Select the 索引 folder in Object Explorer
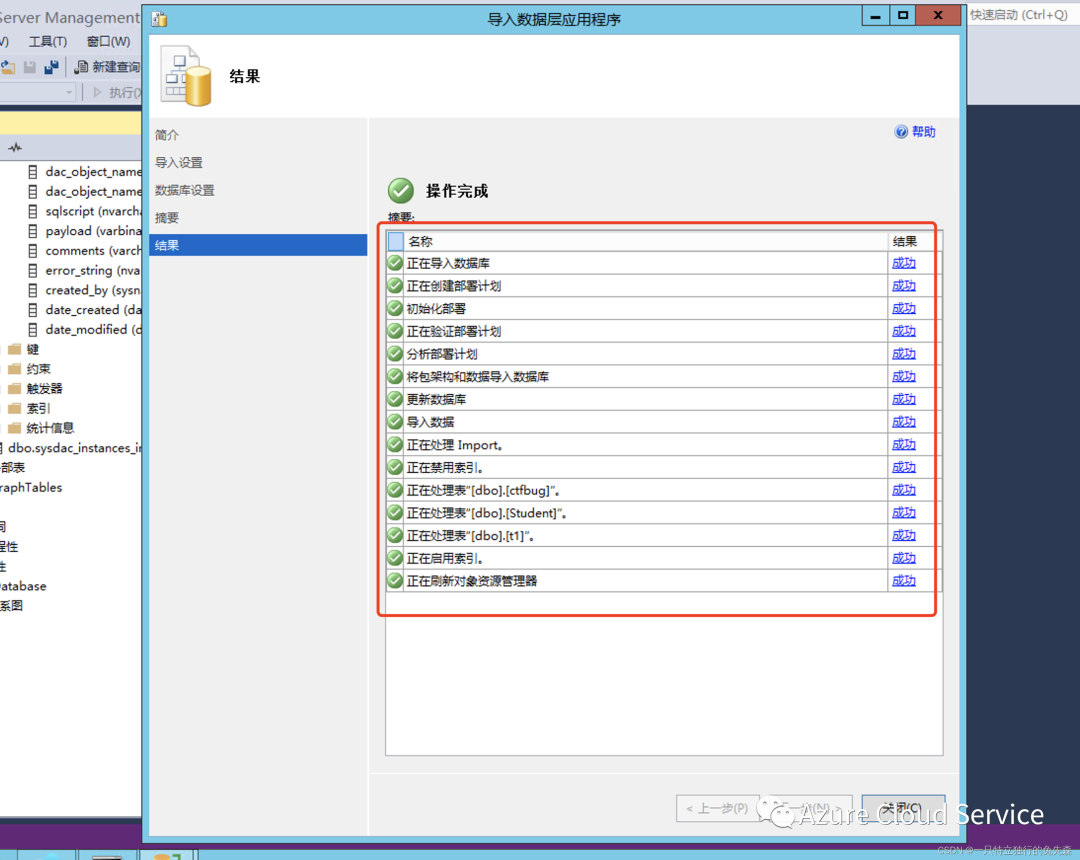This screenshot has height=860, width=1080. (30, 408)
